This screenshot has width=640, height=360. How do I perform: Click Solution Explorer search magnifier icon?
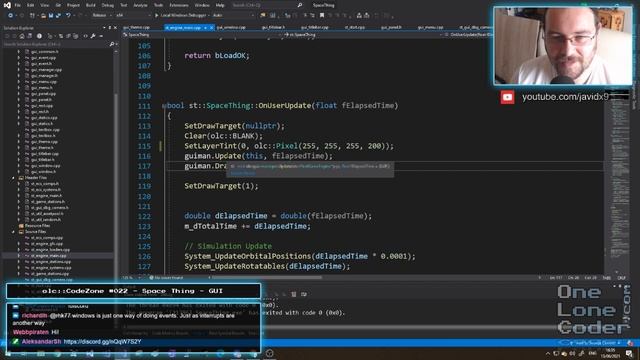click(111, 44)
